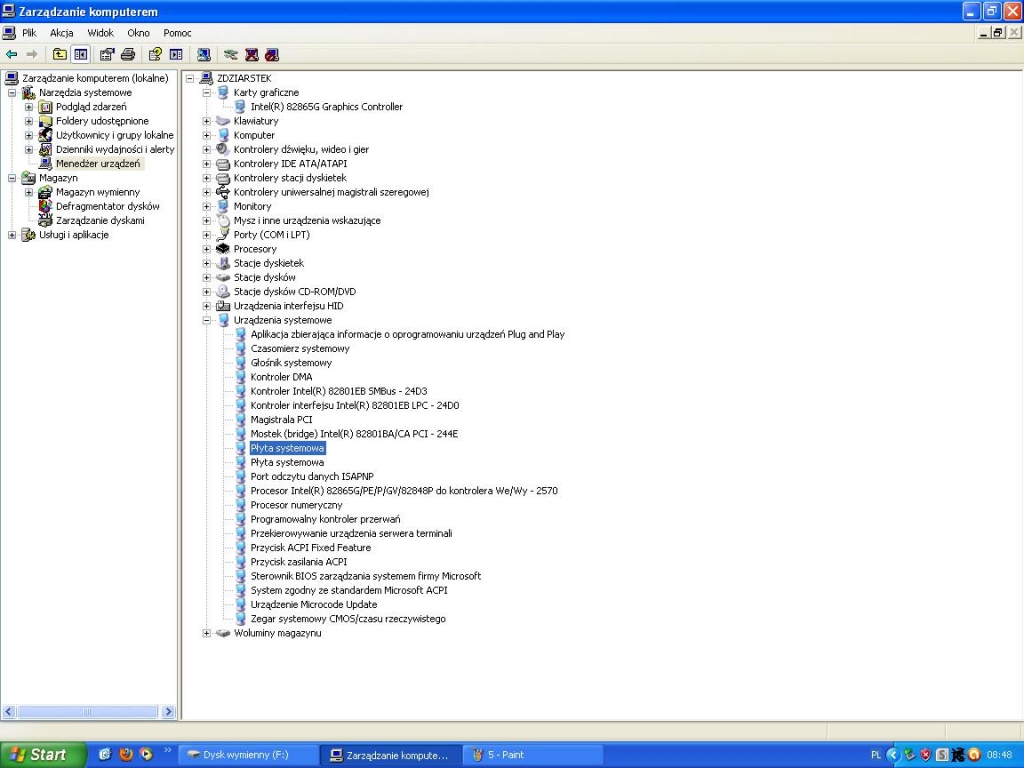Expand Kontrolery IDE ATA/ATAPI
The image size is (1024, 768).
[206, 164]
